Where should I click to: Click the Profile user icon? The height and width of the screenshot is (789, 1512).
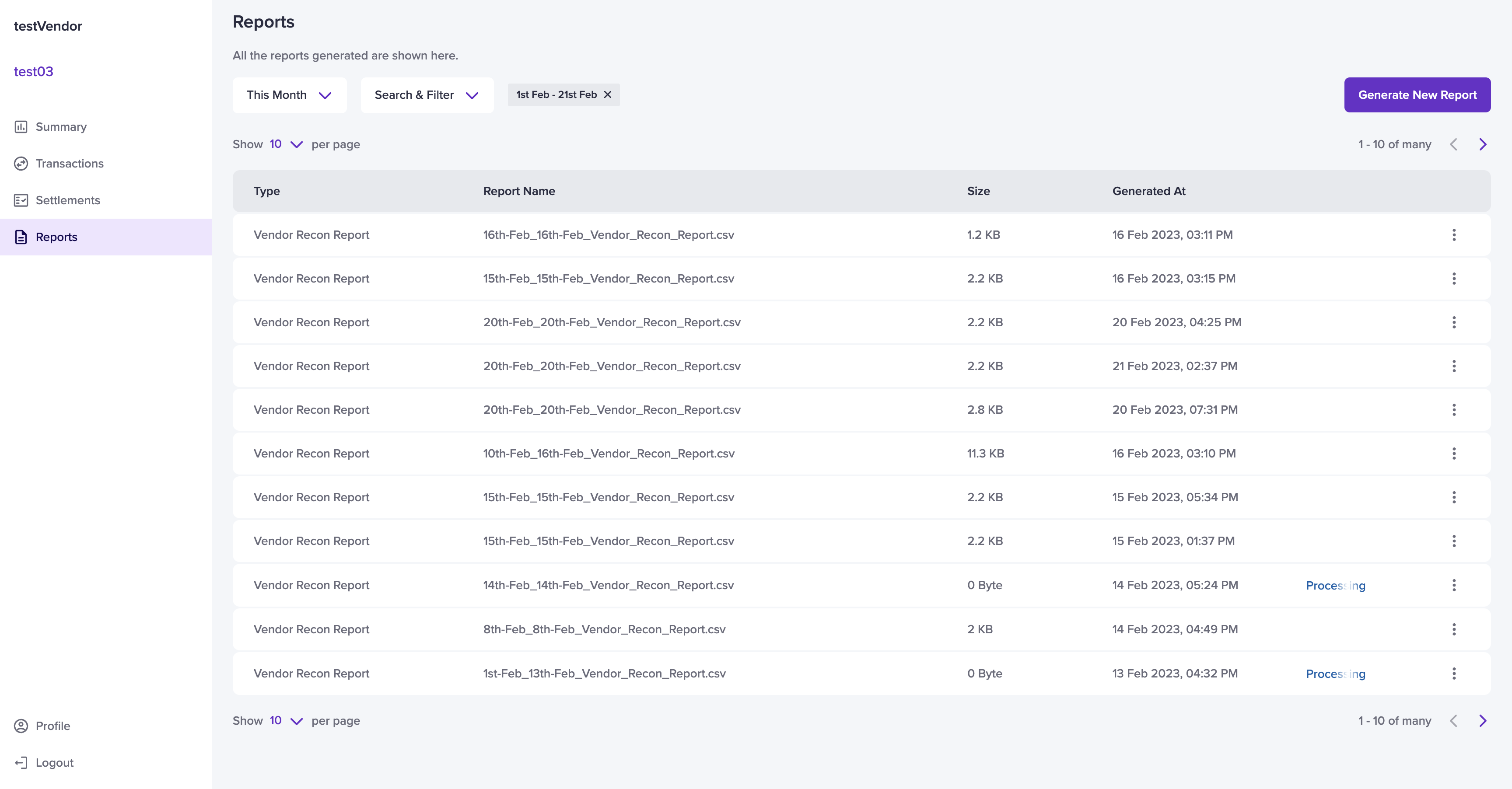click(21, 726)
